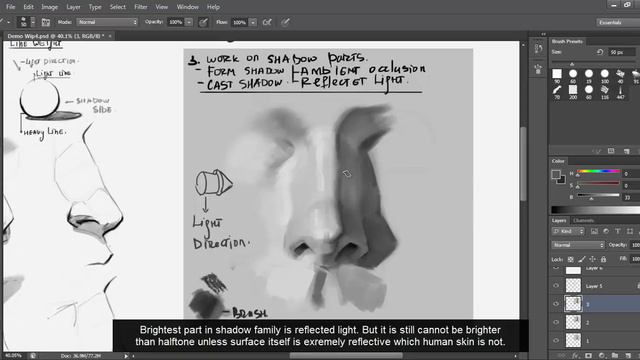Screen dimensions: 640x360
Task: Hide Layer 5 using its eye icon
Action: click(556, 286)
